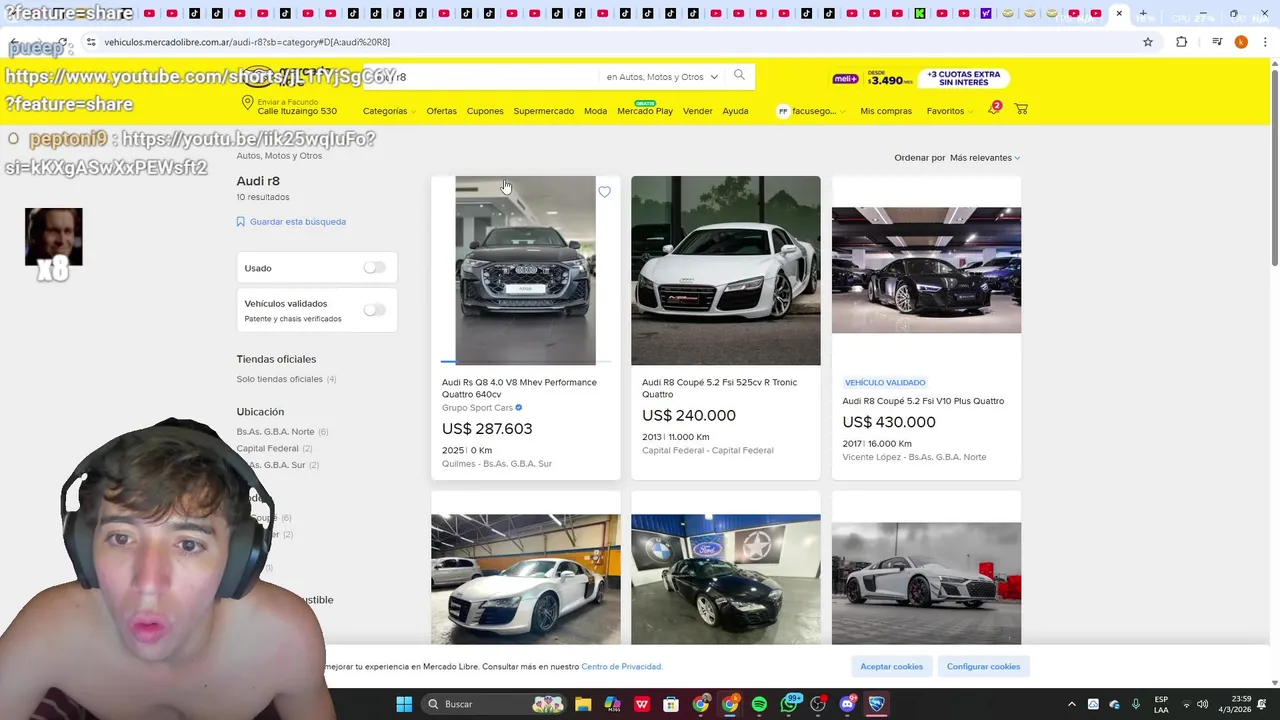Expand facusego account dropdown
The width and height of the screenshot is (1280, 720).
811,111
